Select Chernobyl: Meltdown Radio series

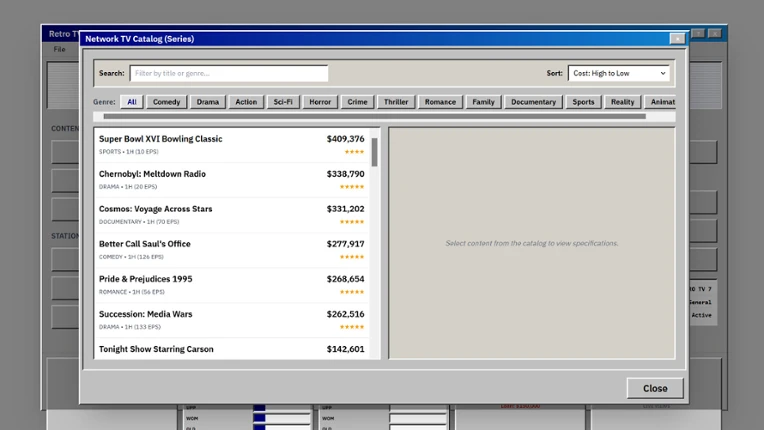(231, 180)
